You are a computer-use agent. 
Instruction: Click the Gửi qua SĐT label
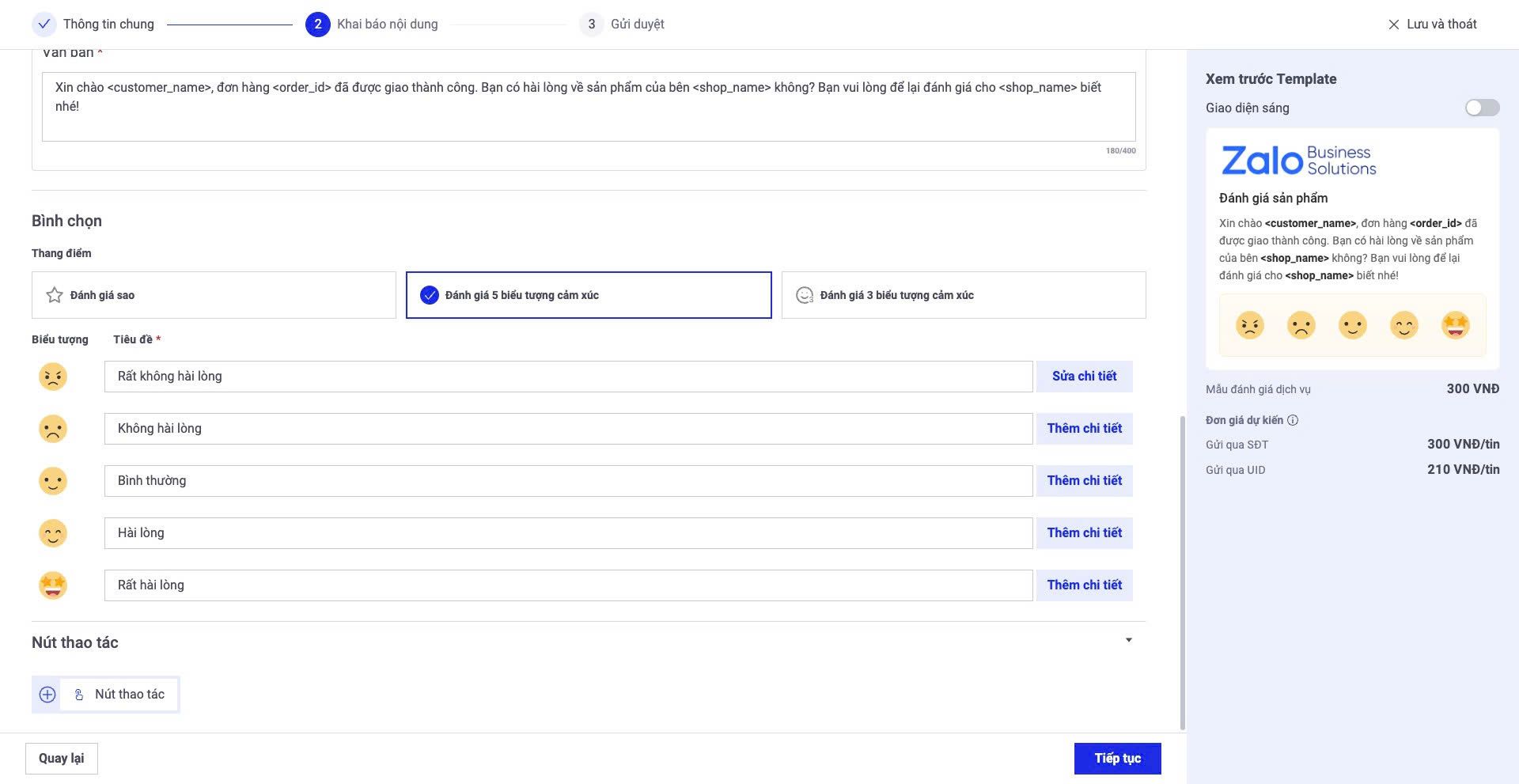click(1237, 445)
